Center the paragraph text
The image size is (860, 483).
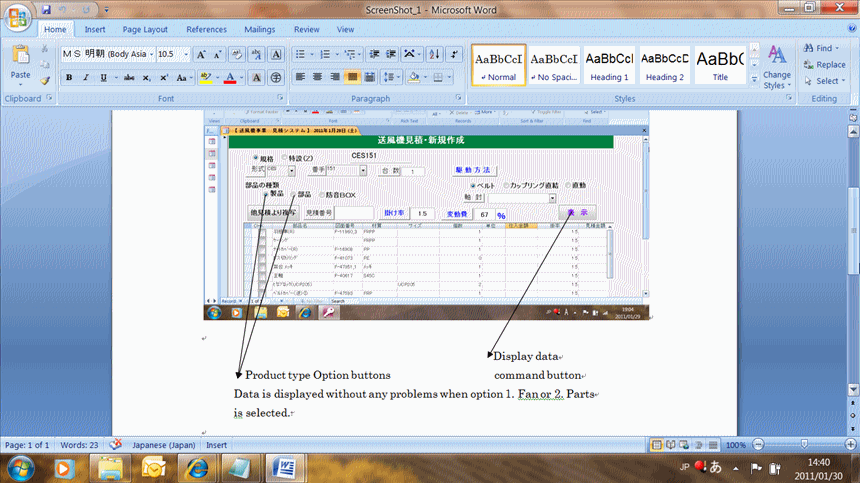[317, 77]
